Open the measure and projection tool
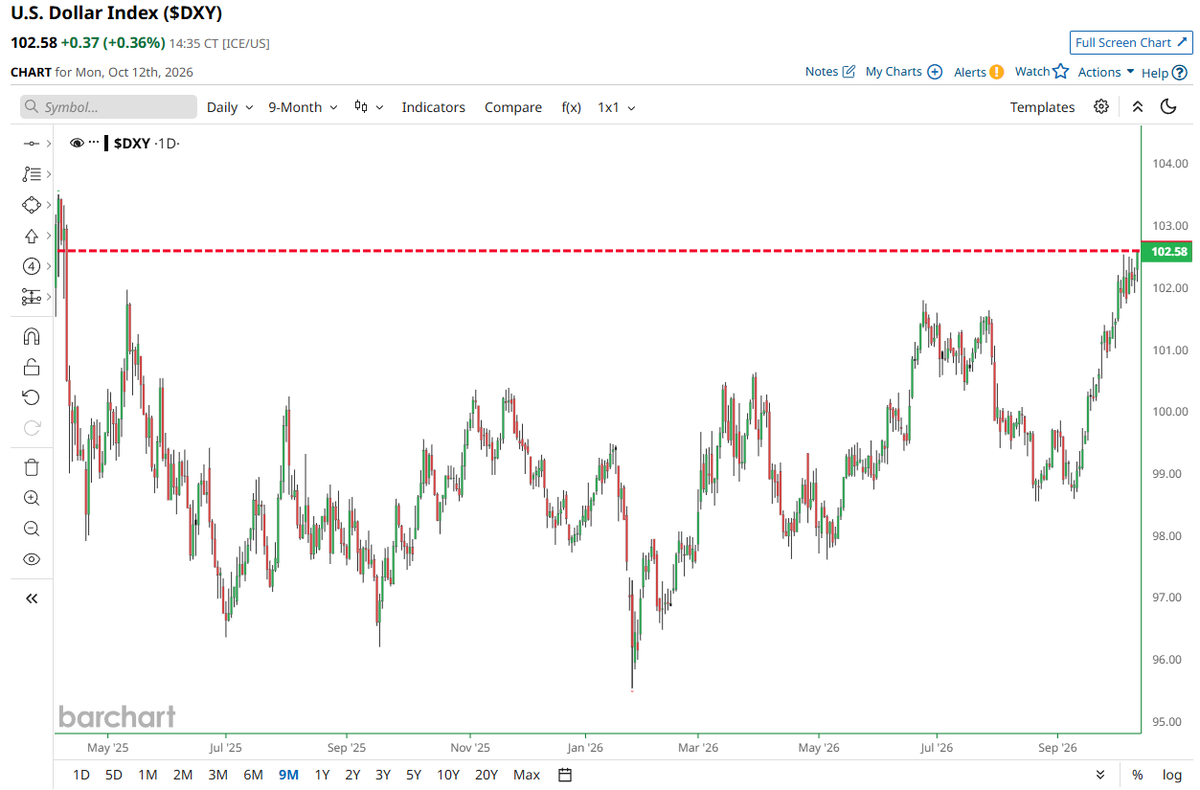The height and width of the screenshot is (790, 1200). coord(31,297)
